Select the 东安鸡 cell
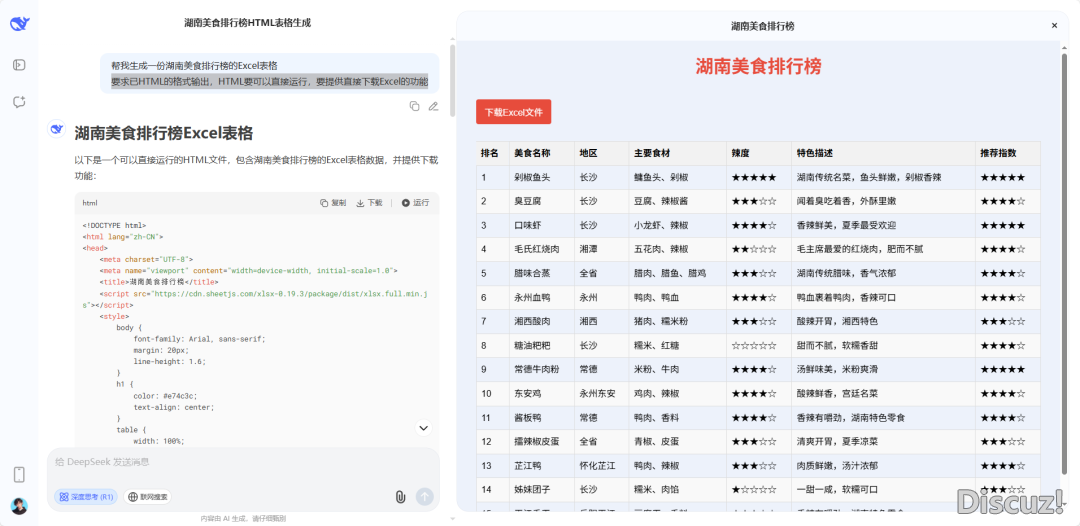The width and height of the screenshot is (1080, 526). [541, 394]
